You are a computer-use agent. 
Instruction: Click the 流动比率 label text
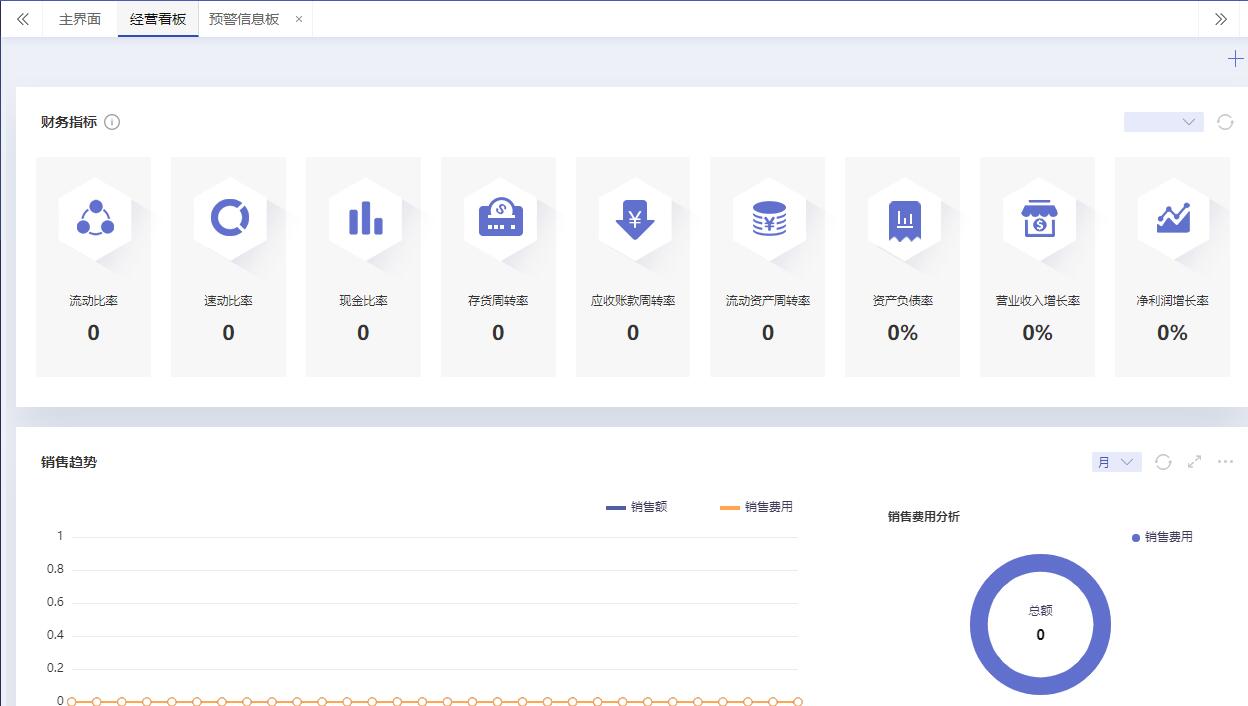pyautogui.click(x=93, y=301)
